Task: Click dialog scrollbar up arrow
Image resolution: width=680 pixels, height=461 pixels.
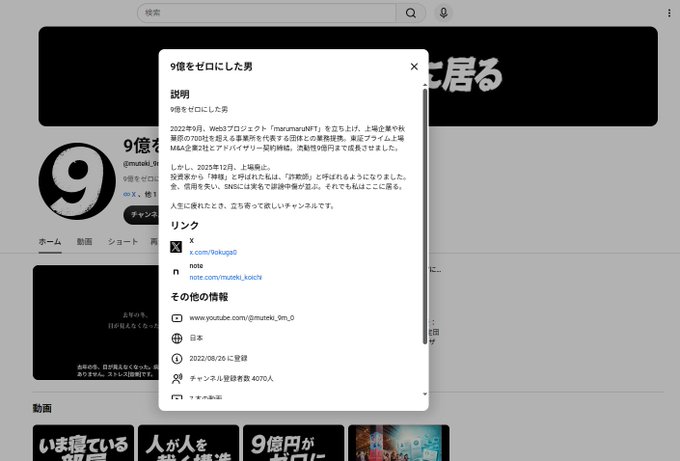Action: point(425,85)
